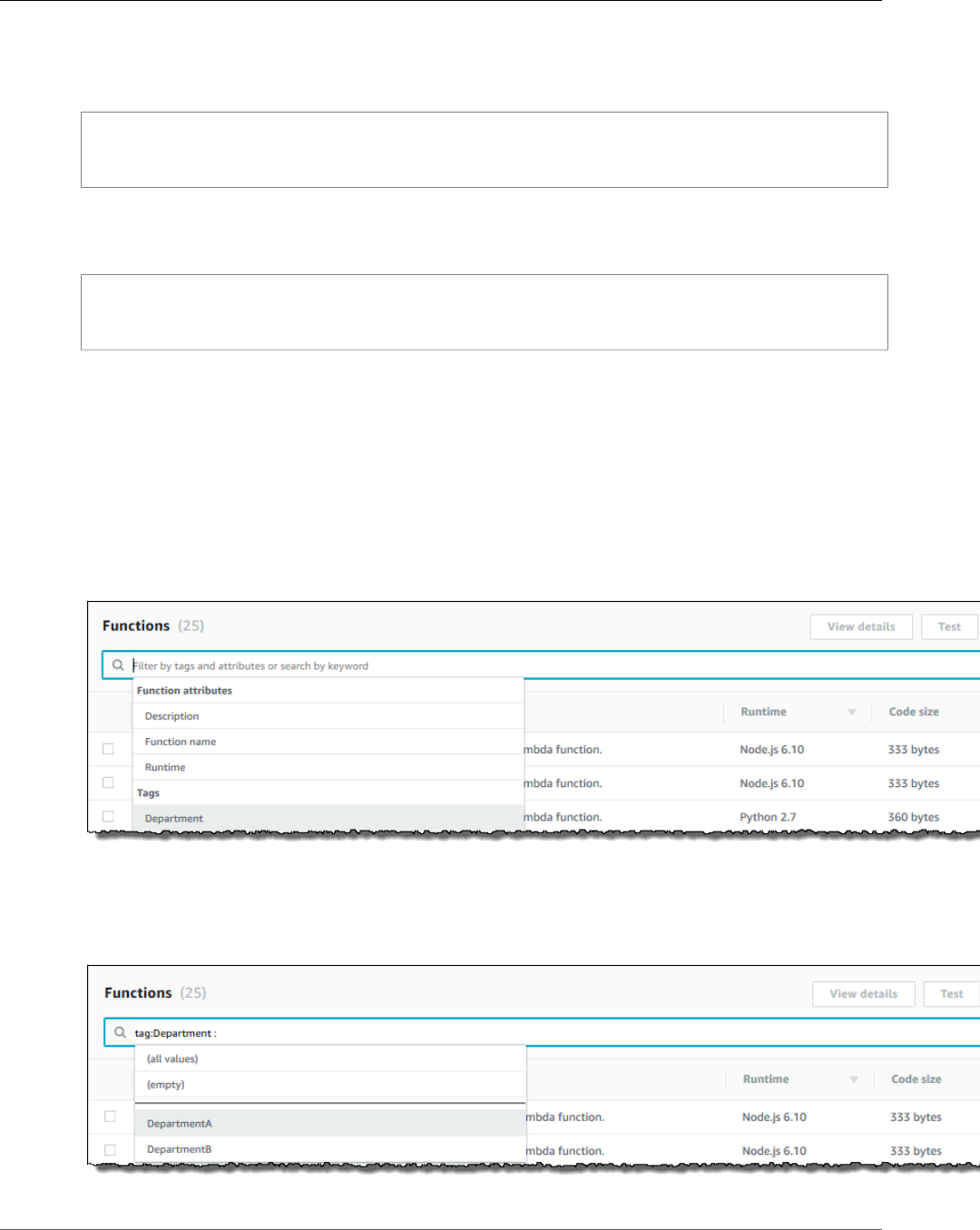Click the Test button above the tag:Department field
The height and width of the screenshot is (1230, 980).
point(951,994)
